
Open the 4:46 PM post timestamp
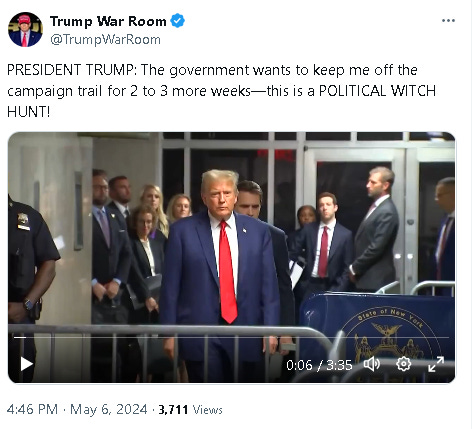(x=32, y=409)
